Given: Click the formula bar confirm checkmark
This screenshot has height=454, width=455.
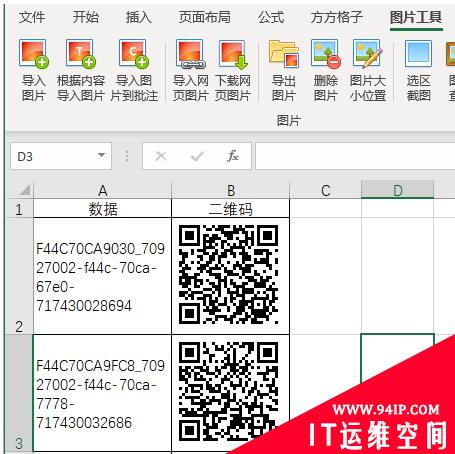Looking at the screenshot, I should [197, 156].
